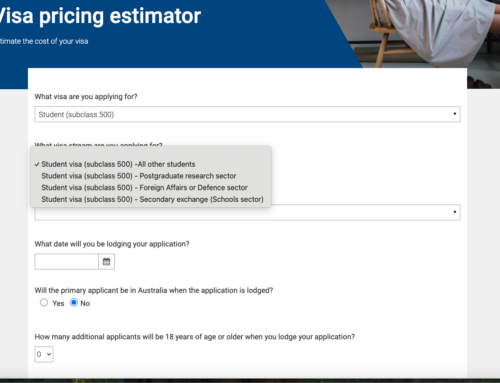Click the 'estimate the cost of your visa' subtitle
500x383 pixels.
click(x=44, y=41)
